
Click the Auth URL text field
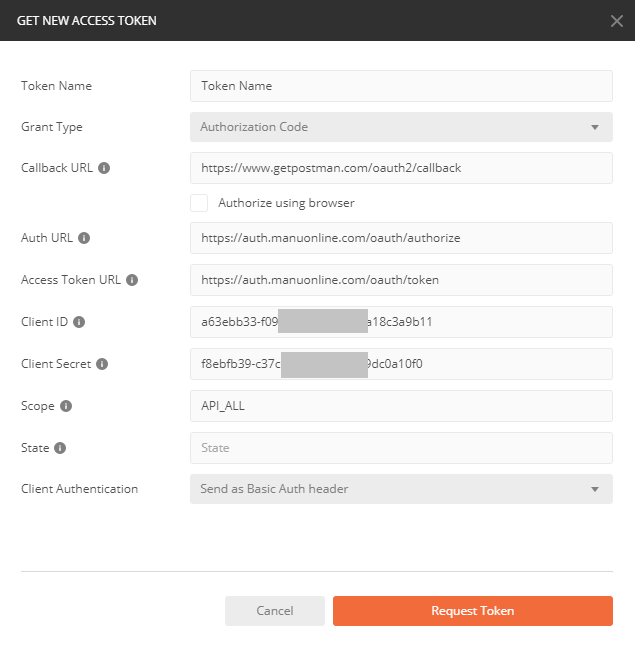[401, 238]
